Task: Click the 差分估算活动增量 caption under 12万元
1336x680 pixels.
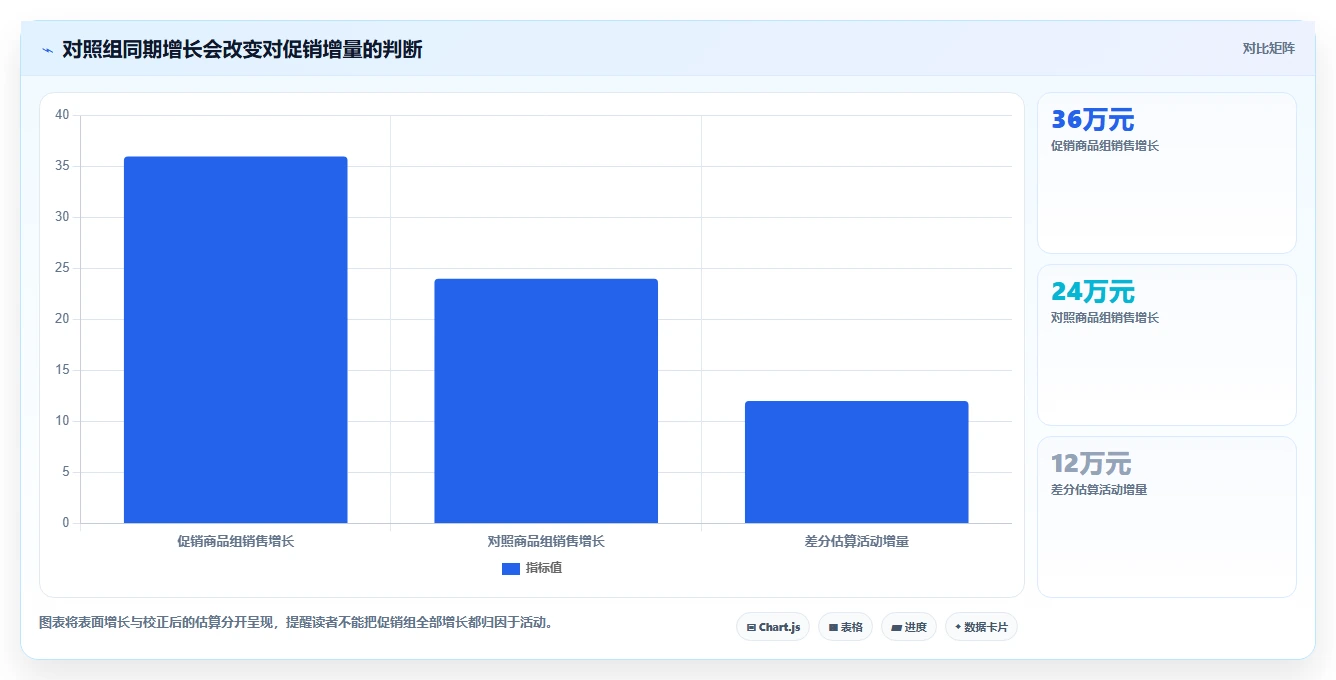Action: point(1099,490)
